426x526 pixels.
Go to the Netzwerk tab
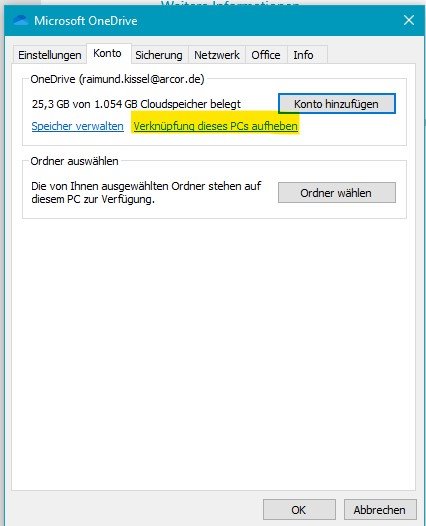217,55
